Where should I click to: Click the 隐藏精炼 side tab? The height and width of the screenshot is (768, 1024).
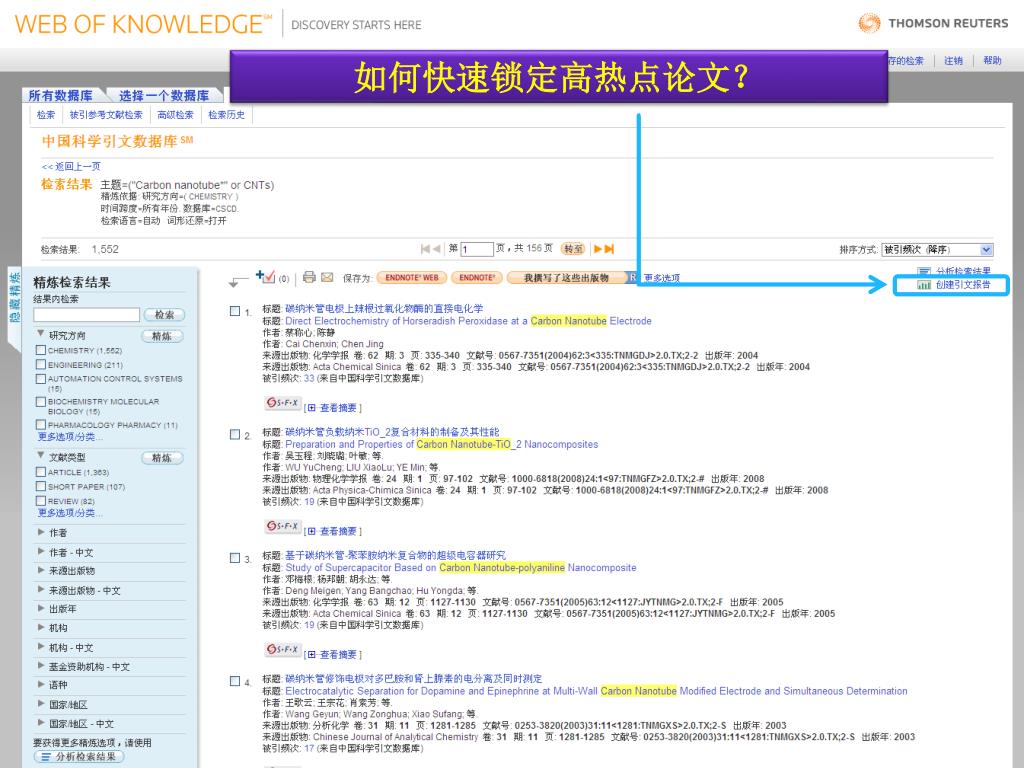[14, 297]
